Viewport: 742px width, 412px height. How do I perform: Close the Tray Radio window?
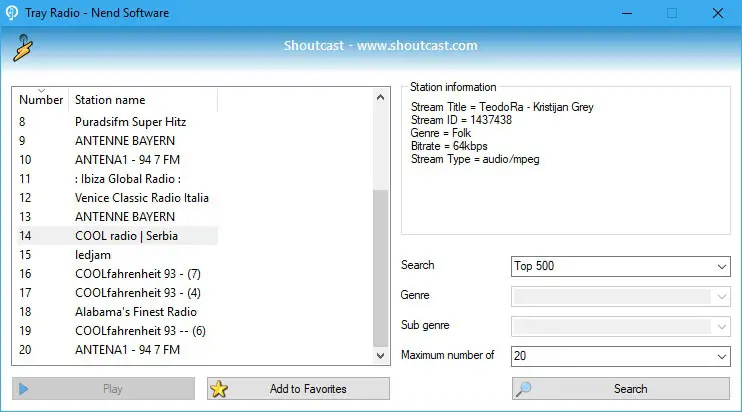coord(718,13)
